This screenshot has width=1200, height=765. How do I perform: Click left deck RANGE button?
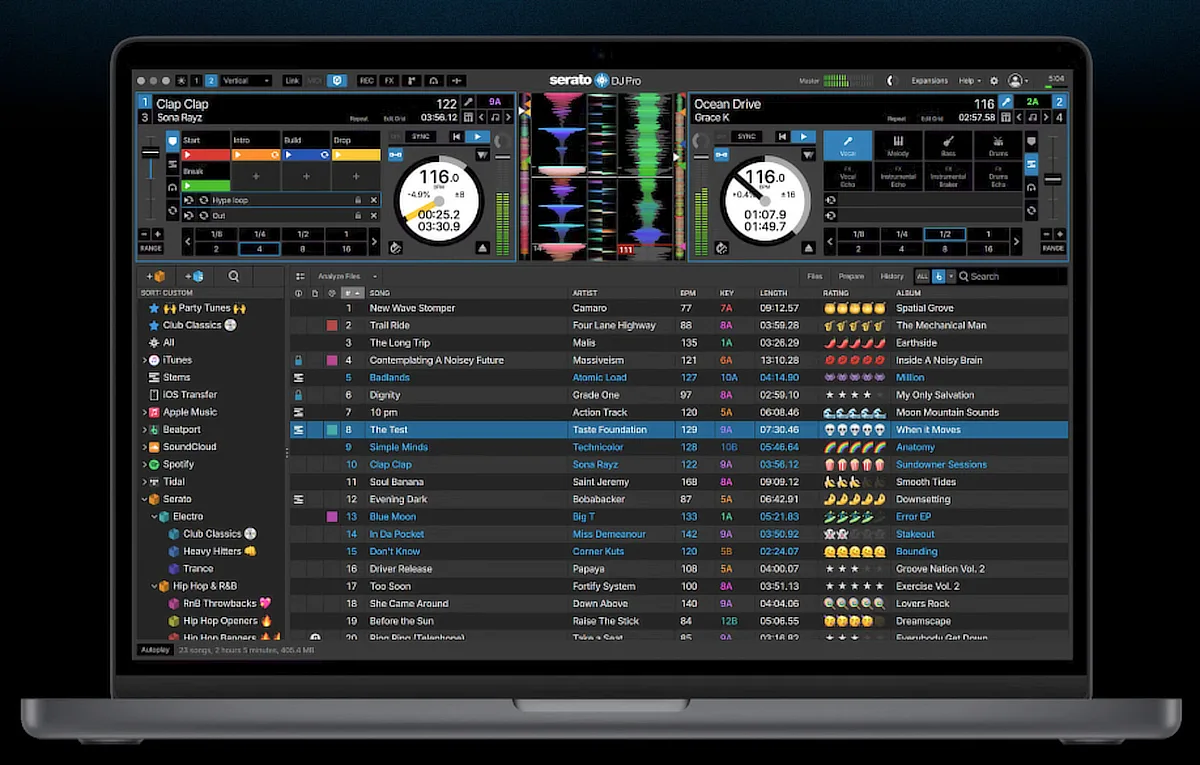pyautogui.click(x=150, y=248)
